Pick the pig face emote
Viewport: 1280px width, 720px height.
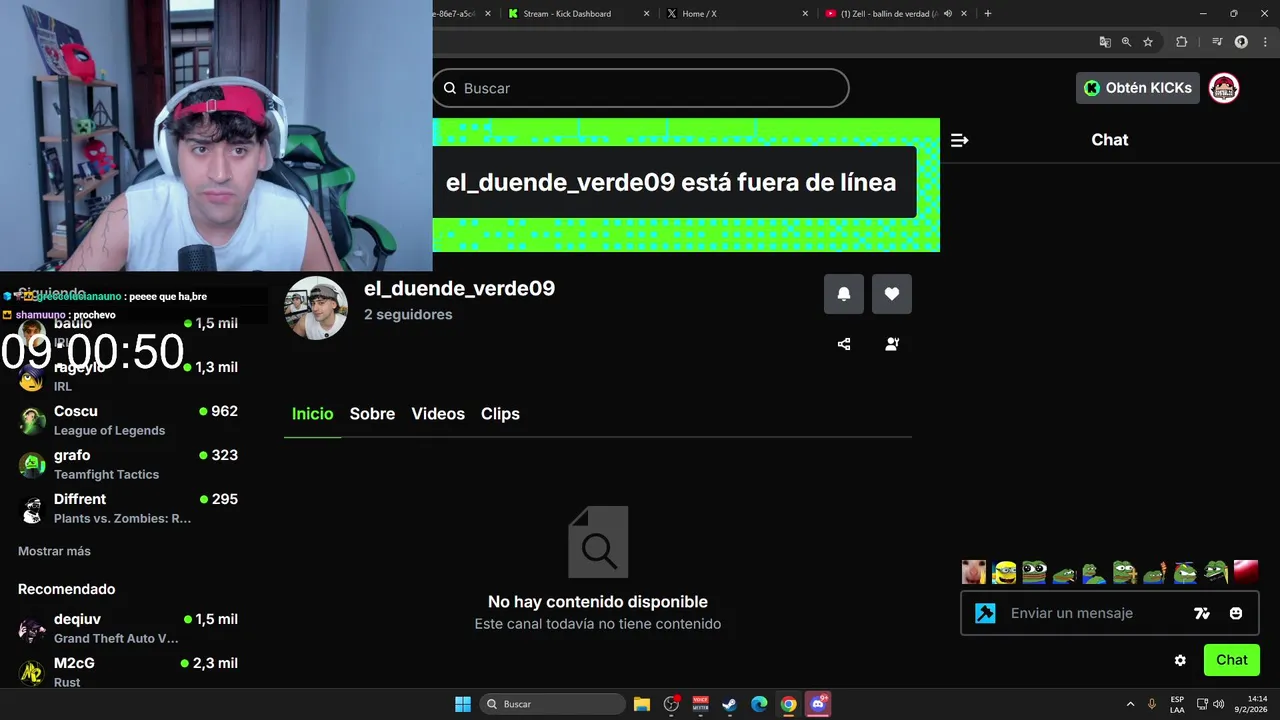point(974,572)
